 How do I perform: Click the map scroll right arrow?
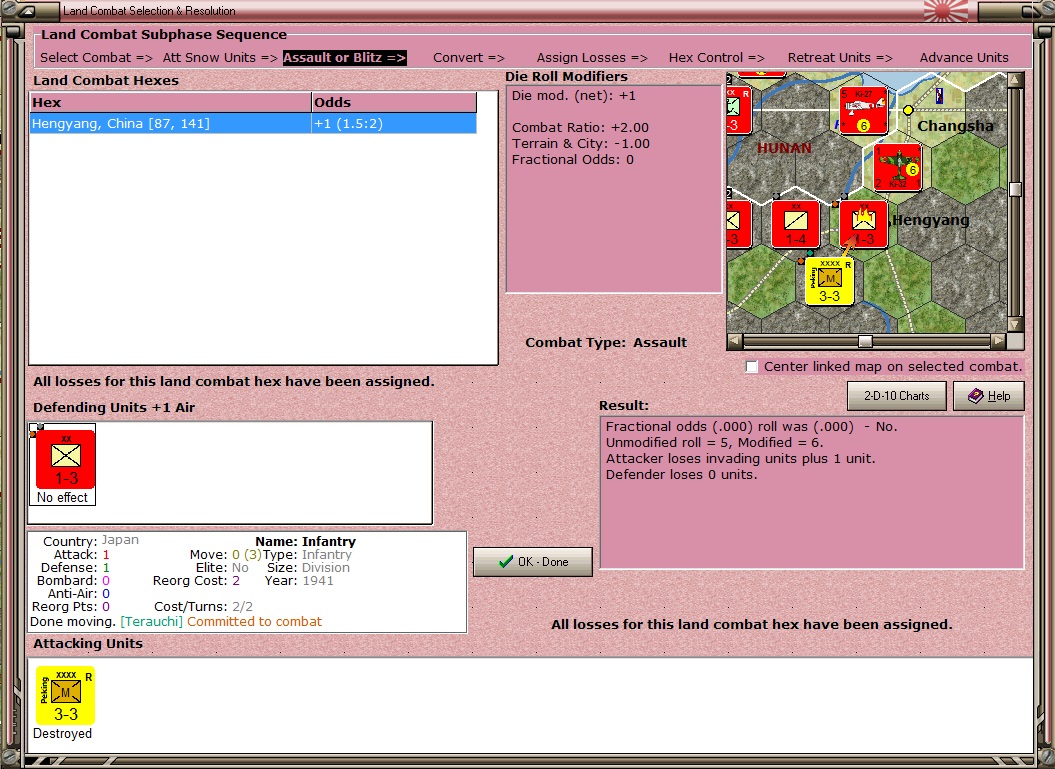(1000, 342)
